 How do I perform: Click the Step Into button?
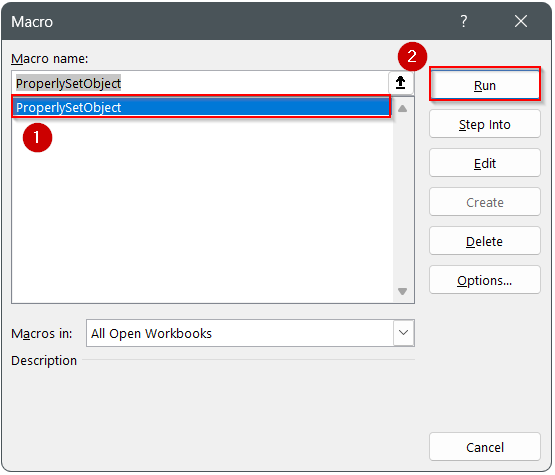(x=485, y=124)
